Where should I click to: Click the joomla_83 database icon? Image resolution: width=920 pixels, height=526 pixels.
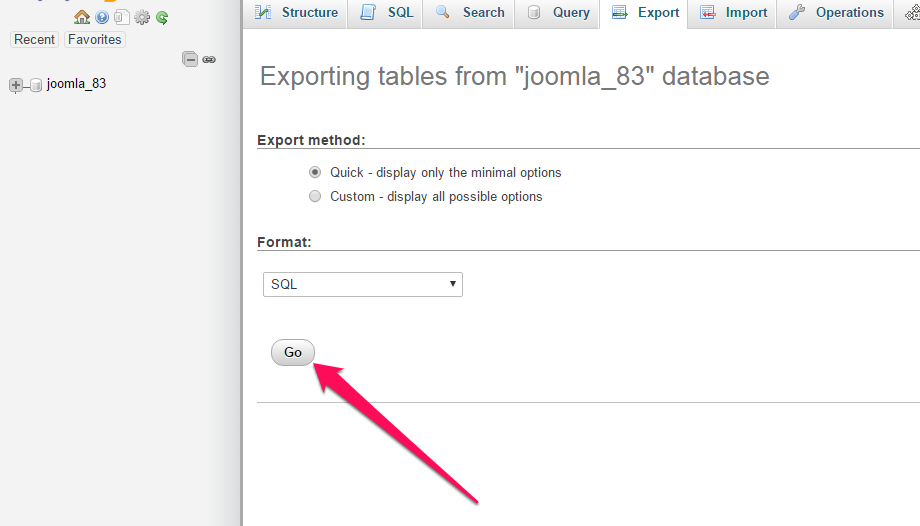tap(36, 85)
